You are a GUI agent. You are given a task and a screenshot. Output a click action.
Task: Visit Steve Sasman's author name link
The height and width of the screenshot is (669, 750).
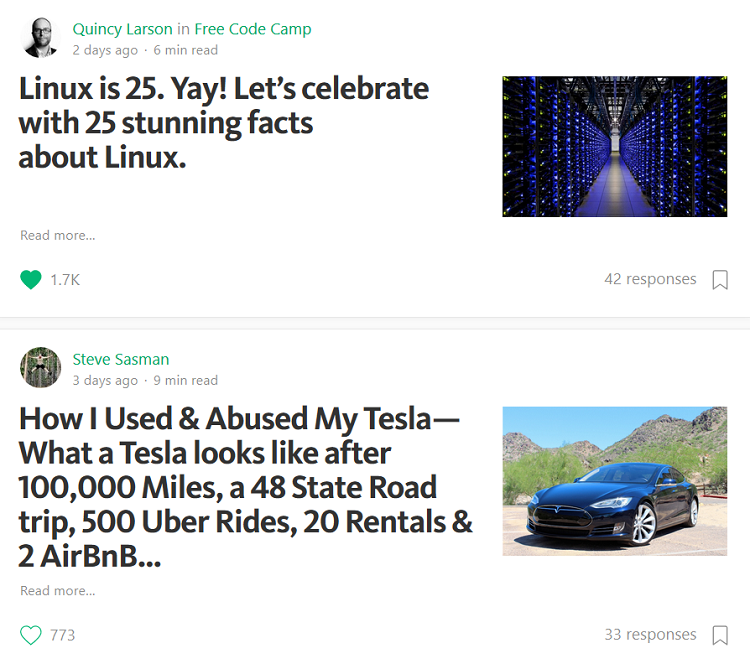tap(121, 359)
